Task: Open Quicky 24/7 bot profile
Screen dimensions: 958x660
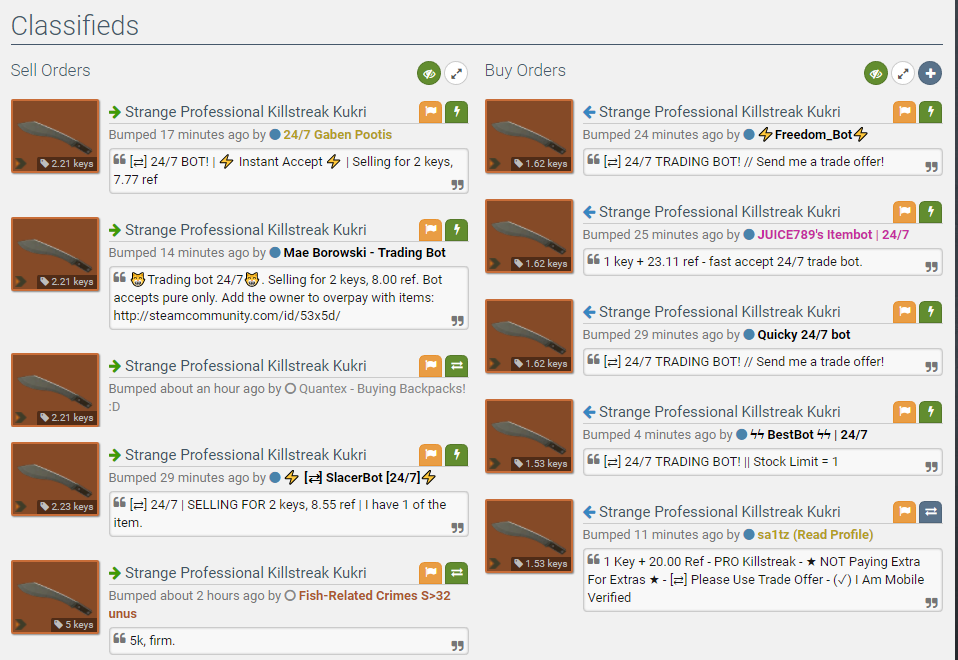Action: coord(804,335)
